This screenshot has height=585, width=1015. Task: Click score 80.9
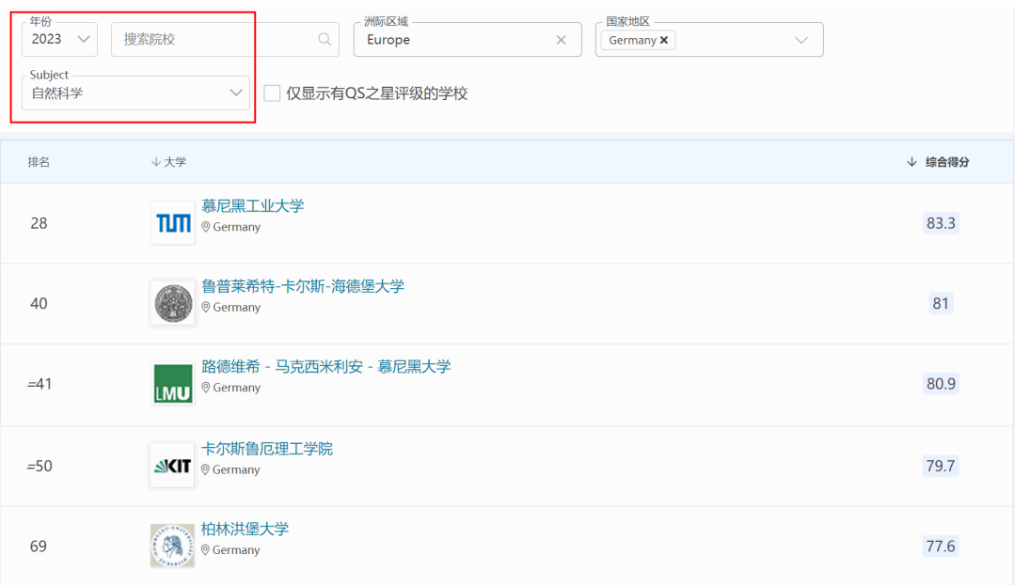(x=941, y=384)
